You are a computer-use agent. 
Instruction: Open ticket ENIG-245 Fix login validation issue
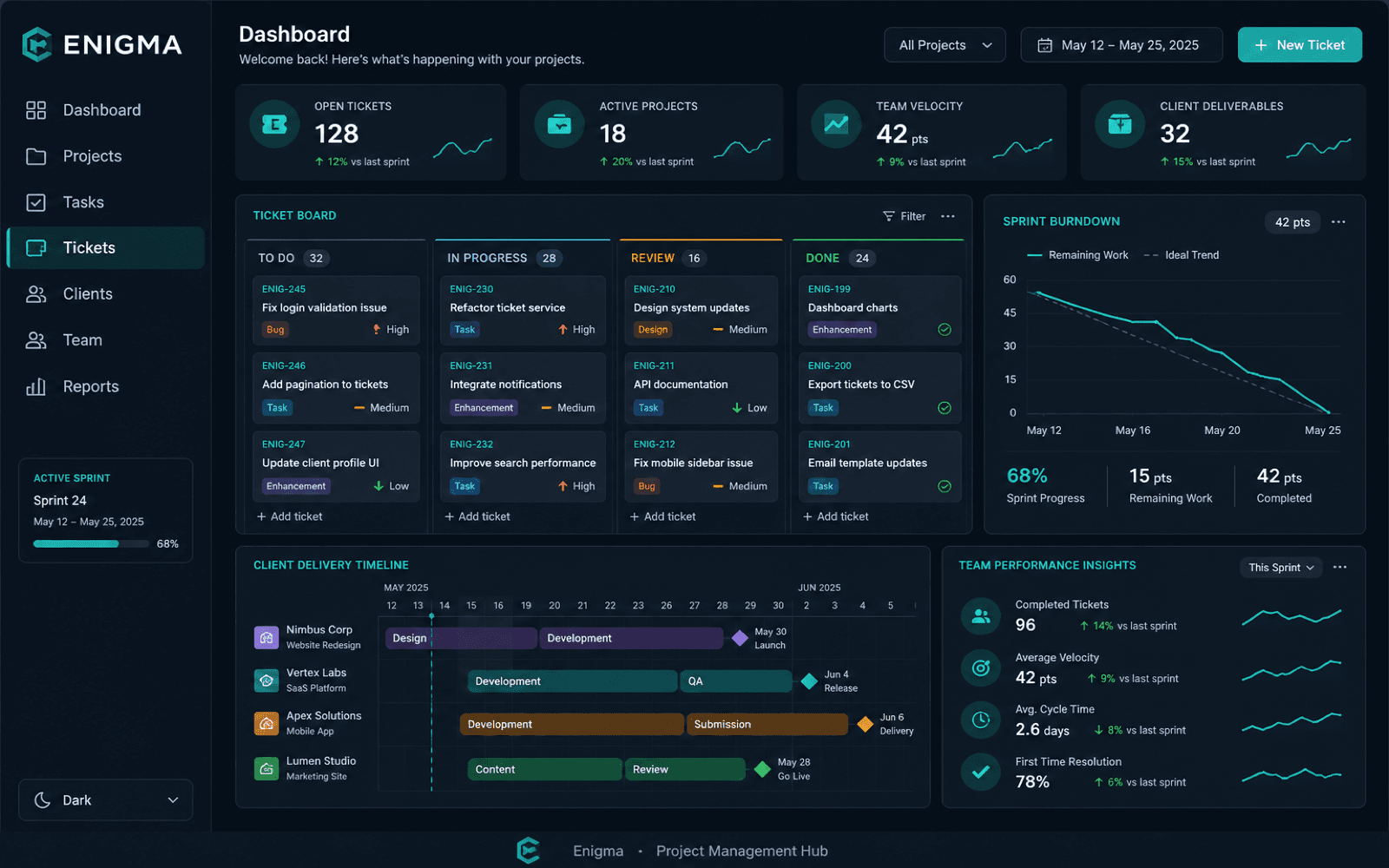point(336,310)
